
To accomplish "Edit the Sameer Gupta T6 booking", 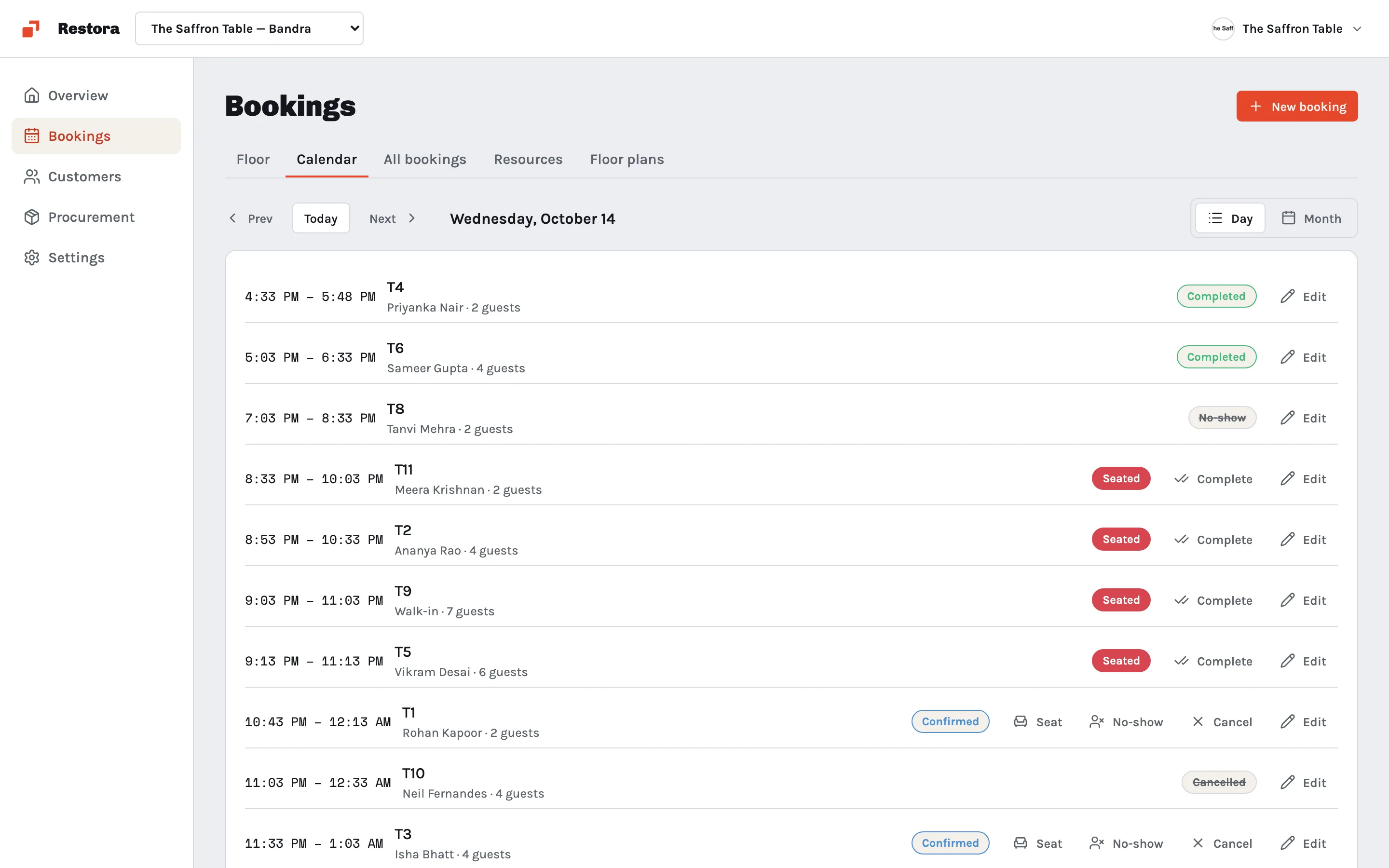I will pyautogui.click(x=1303, y=357).
